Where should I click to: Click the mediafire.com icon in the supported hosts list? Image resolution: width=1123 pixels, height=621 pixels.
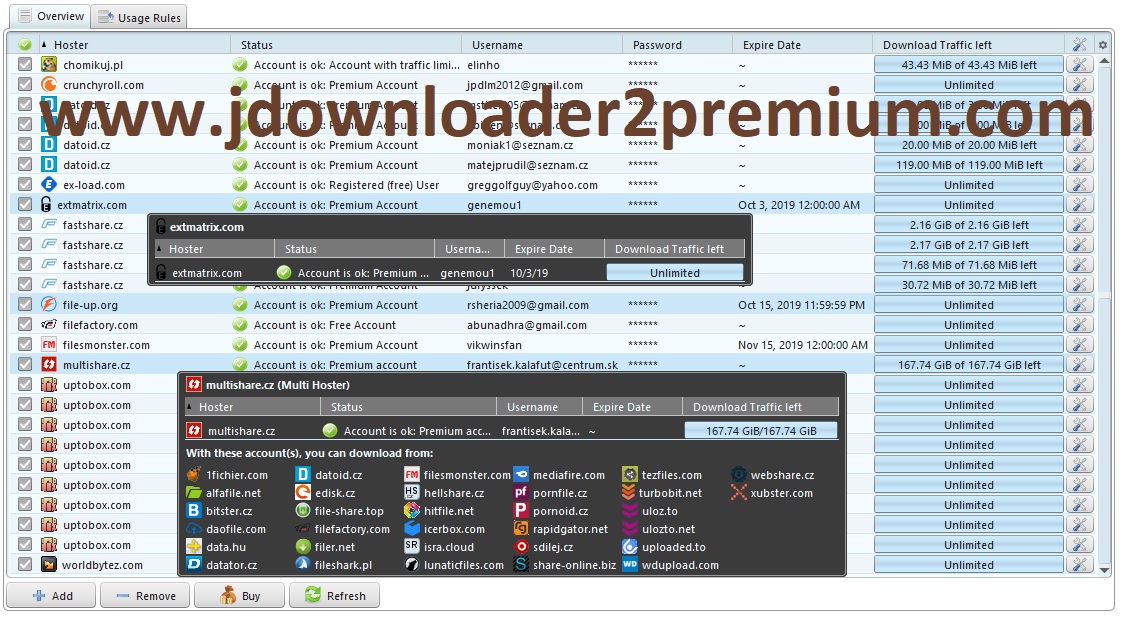click(x=521, y=474)
